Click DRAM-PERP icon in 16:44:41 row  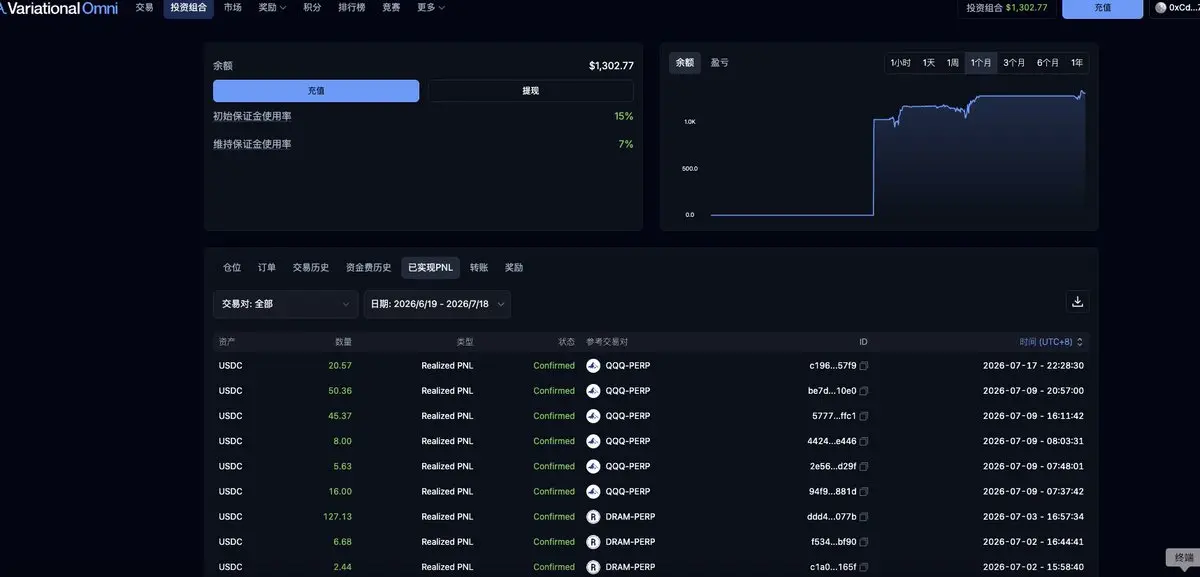point(593,542)
